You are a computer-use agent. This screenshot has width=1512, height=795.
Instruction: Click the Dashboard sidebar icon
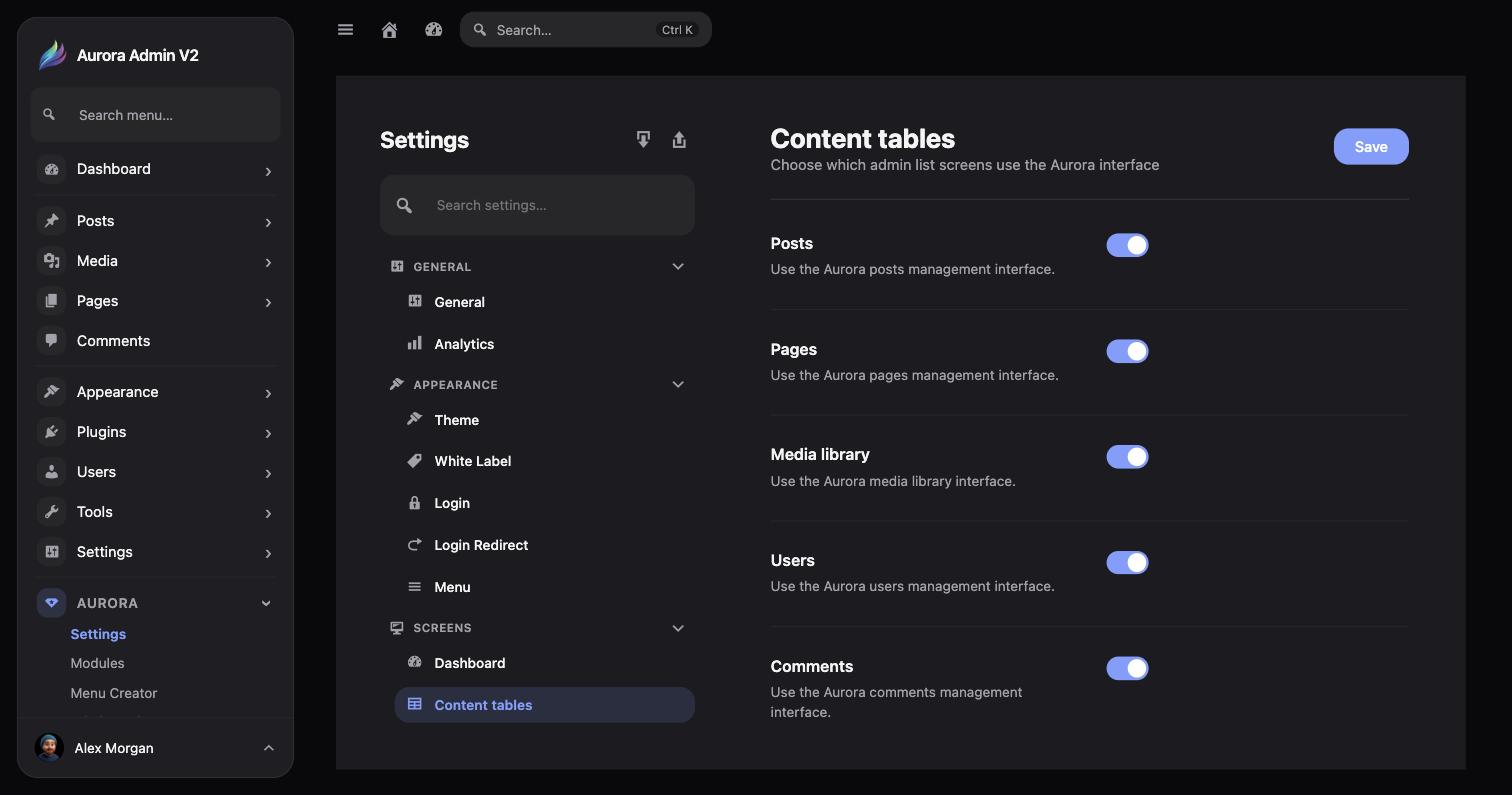click(x=52, y=169)
